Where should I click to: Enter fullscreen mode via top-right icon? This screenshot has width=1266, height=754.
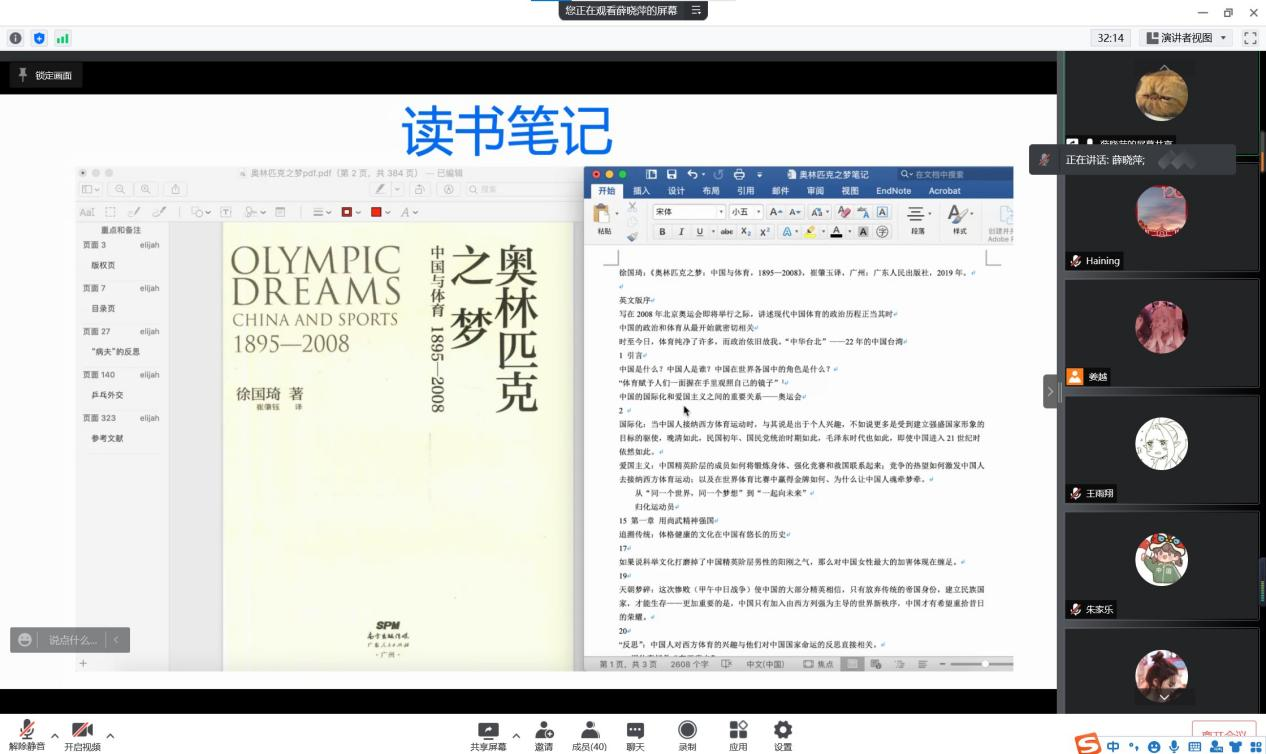(1250, 38)
